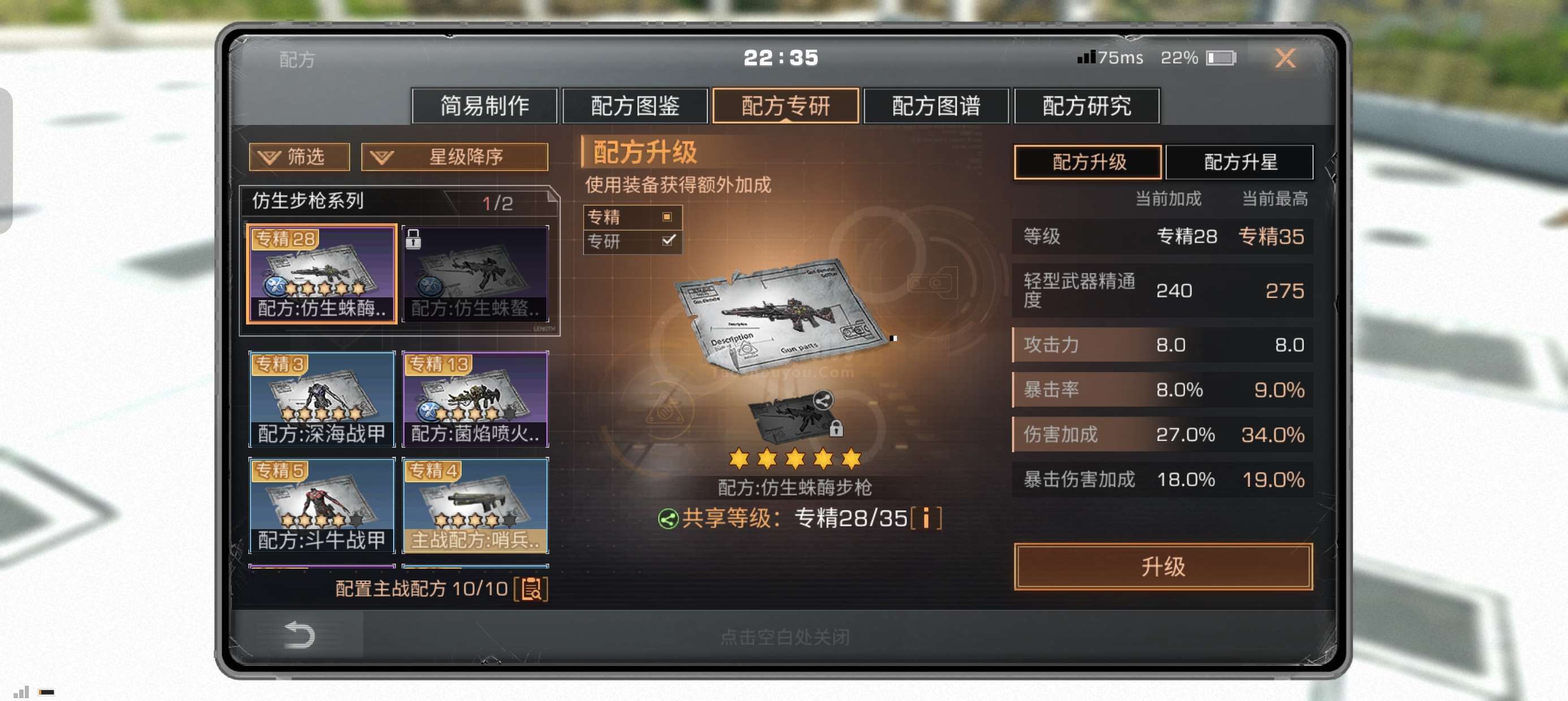The image size is (1568, 701).
Task: Click the wrench badge on the 仿生蛛酶 recipe
Action: [x=275, y=285]
